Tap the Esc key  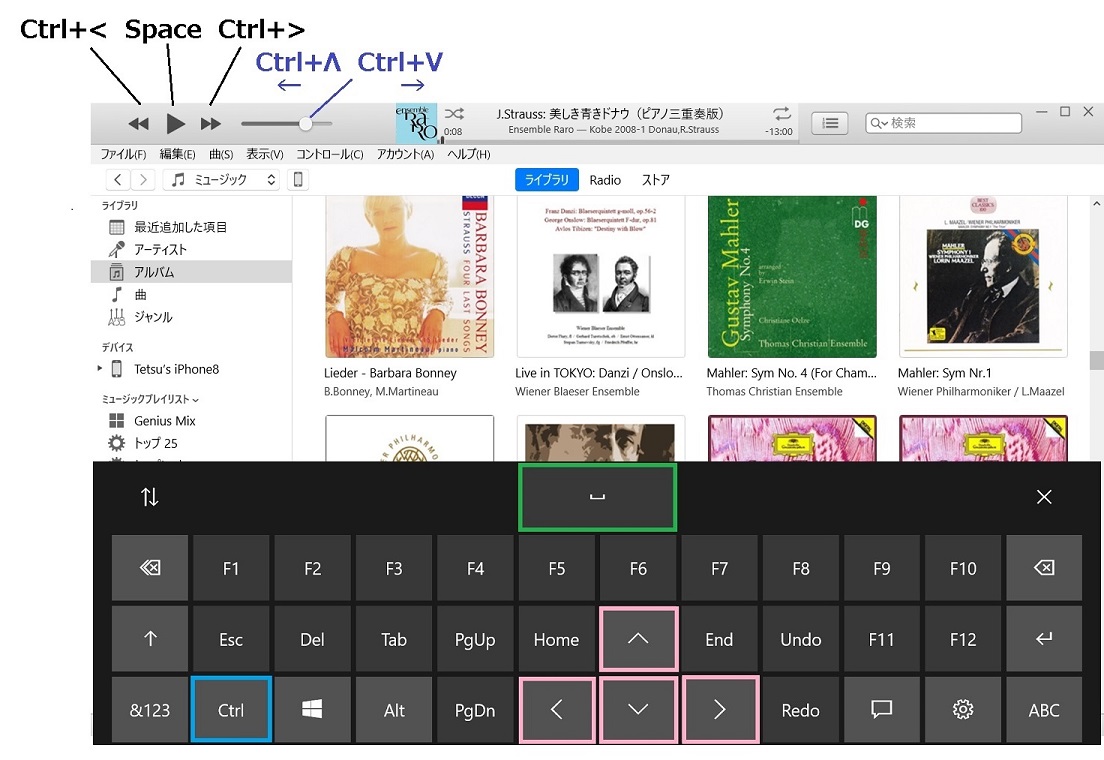(x=231, y=639)
